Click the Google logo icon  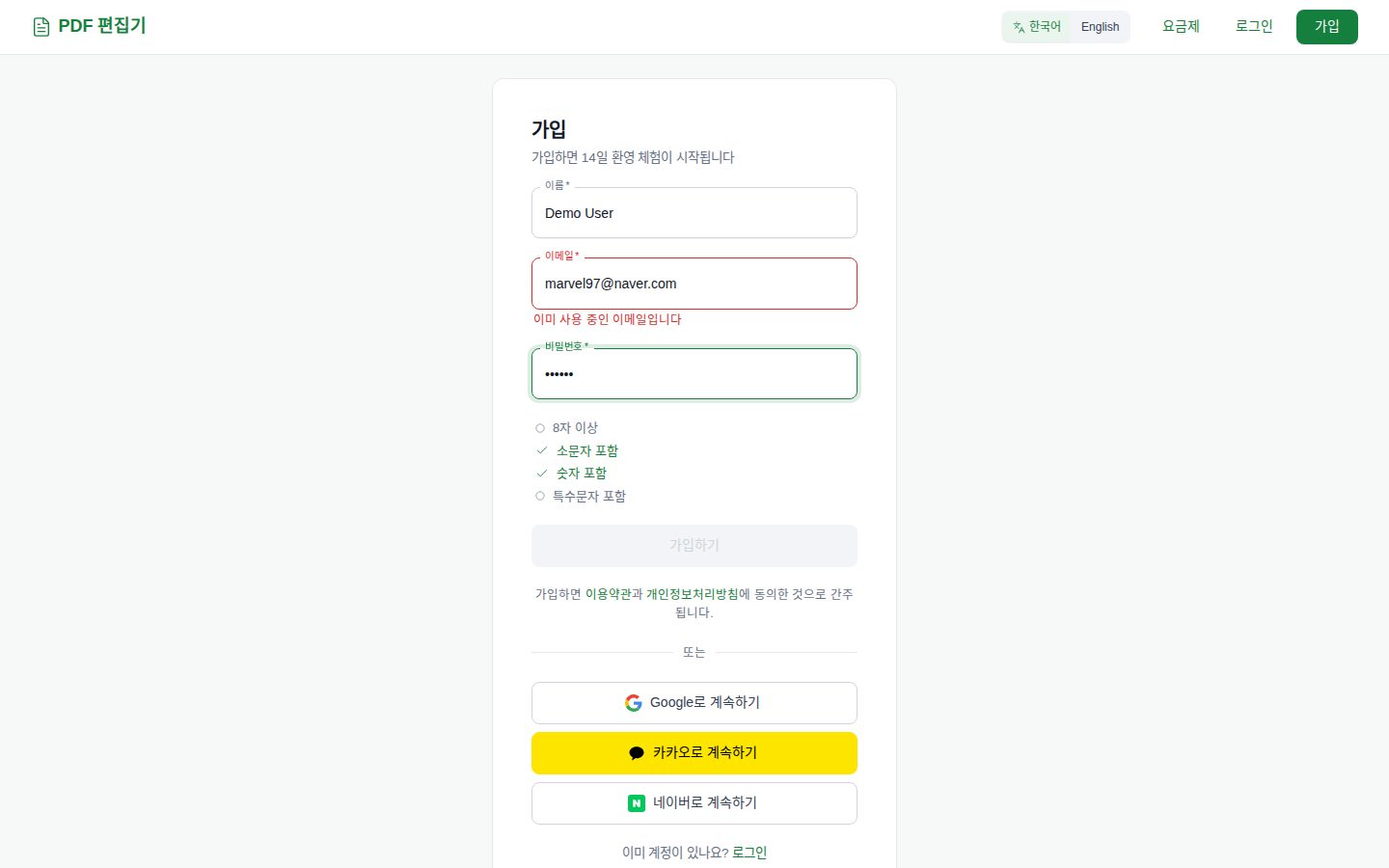tap(634, 703)
